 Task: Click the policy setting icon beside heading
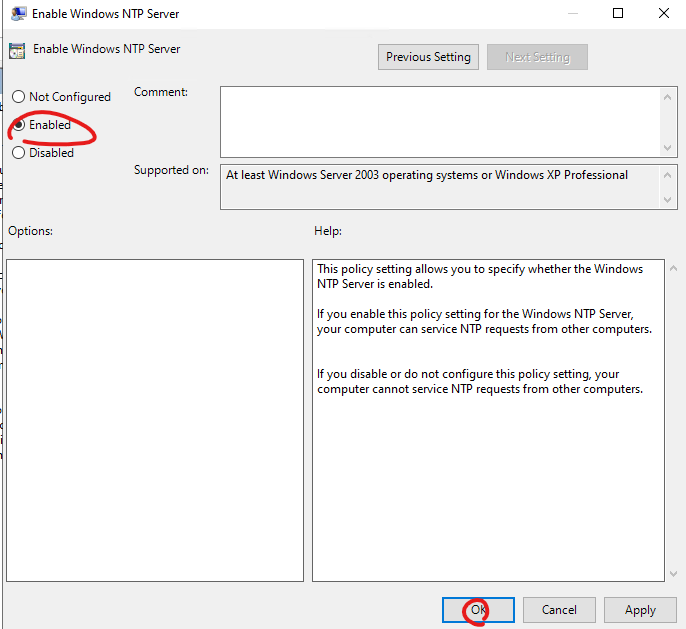point(17,51)
